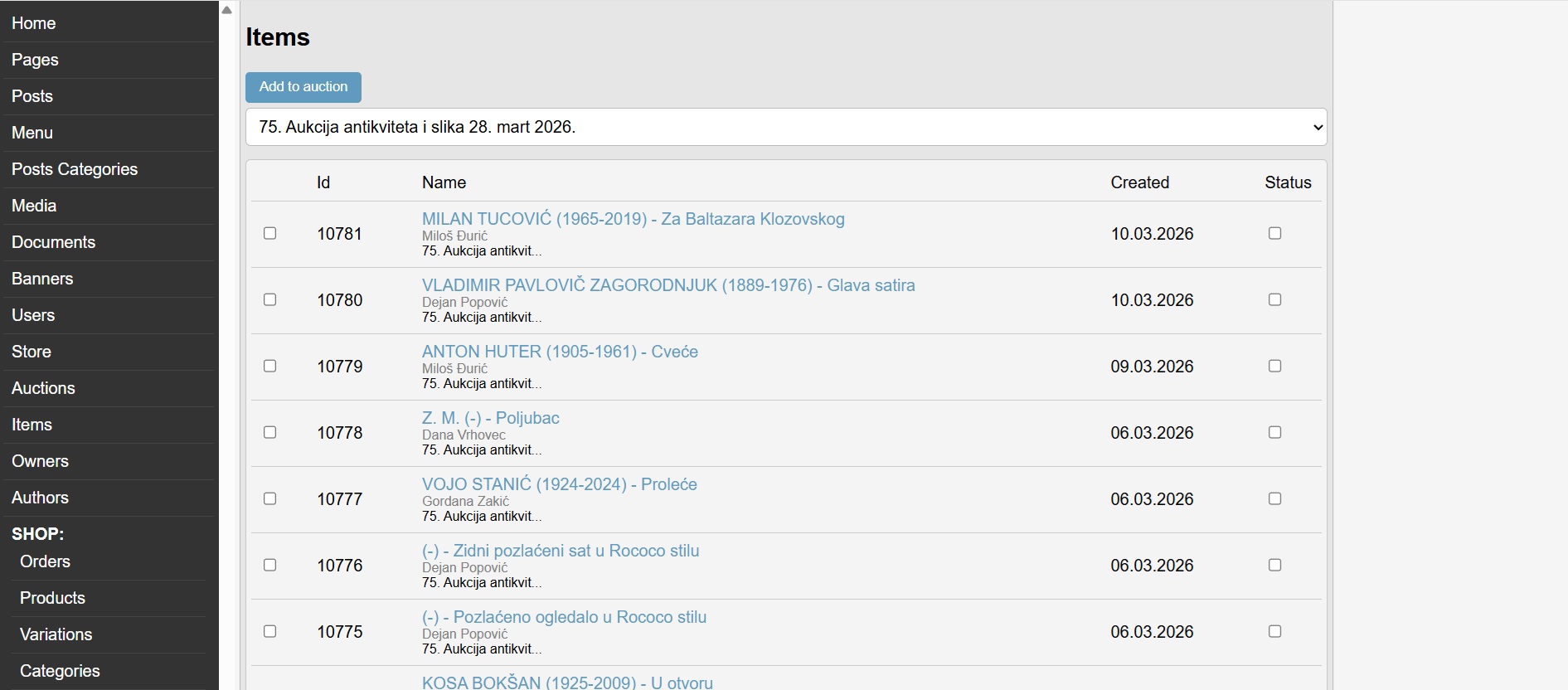This screenshot has width=1568, height=690.
Task: Click the scroll up arrow at sidebar top
Action: [226, 10]
